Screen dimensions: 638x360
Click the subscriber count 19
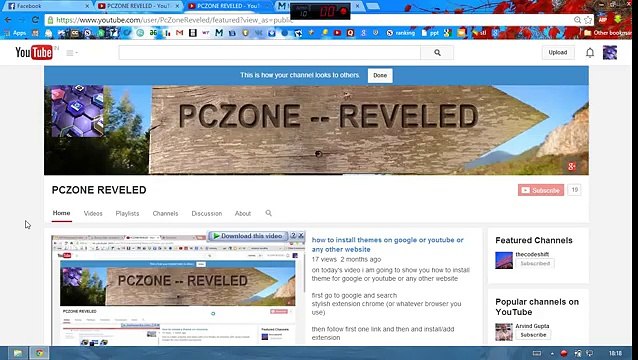(x=575, y=190)
